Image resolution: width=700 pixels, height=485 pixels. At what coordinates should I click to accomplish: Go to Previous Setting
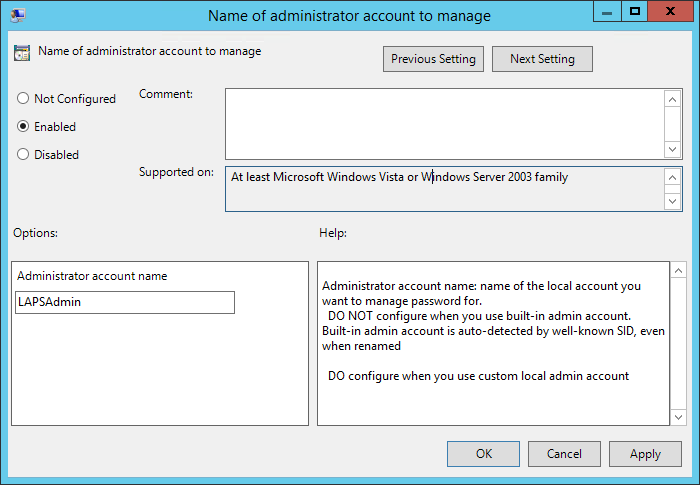pyautogui.click(x=434, y=59)
